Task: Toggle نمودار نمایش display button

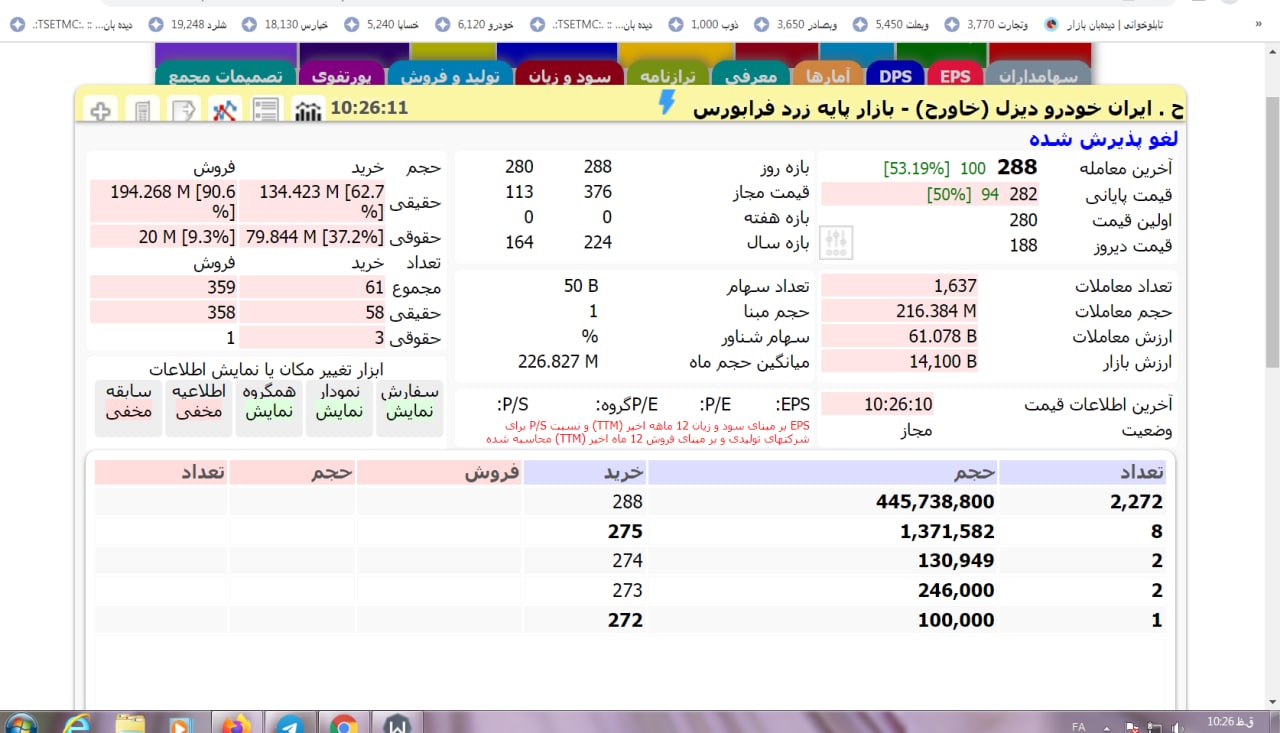Action: [339, 408]
